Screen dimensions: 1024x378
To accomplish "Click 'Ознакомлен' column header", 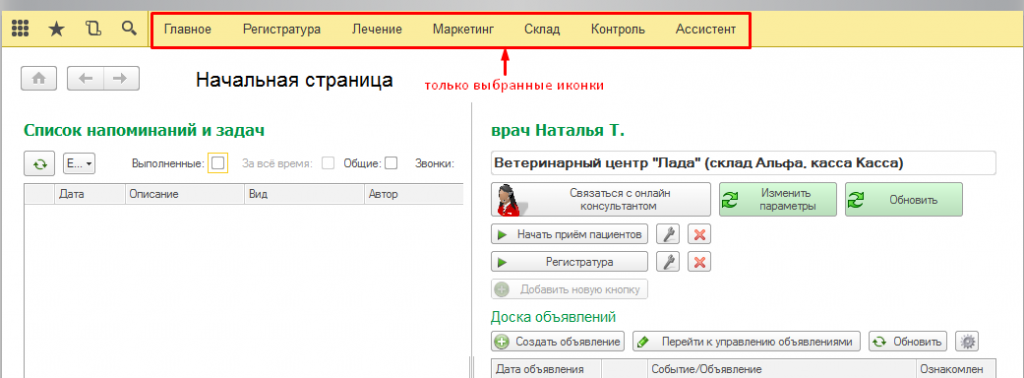I will [957, 369].
